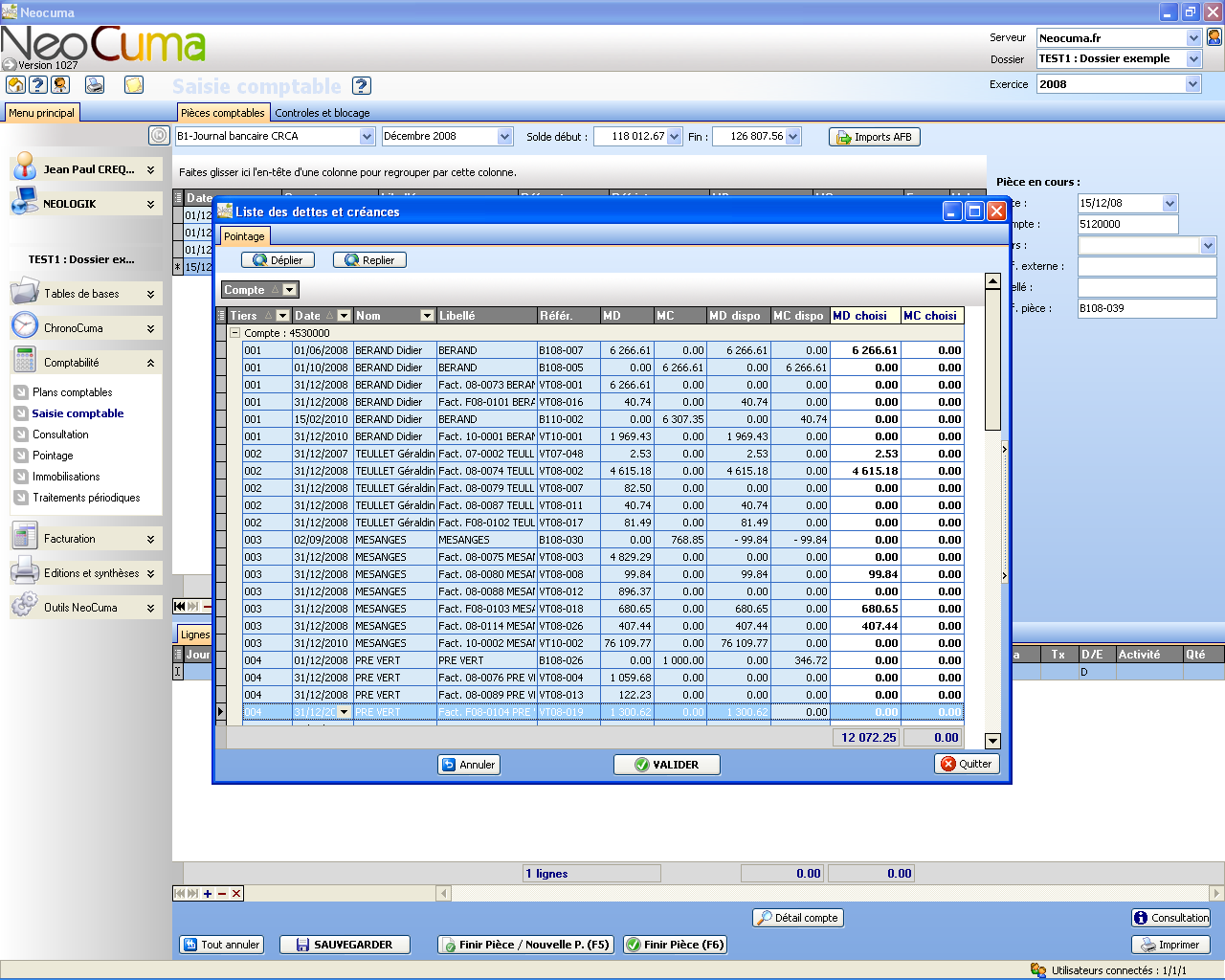Switch to the Menu principal tab
The width and height of the screenshot is (1225, 980).
coord(42,113)
